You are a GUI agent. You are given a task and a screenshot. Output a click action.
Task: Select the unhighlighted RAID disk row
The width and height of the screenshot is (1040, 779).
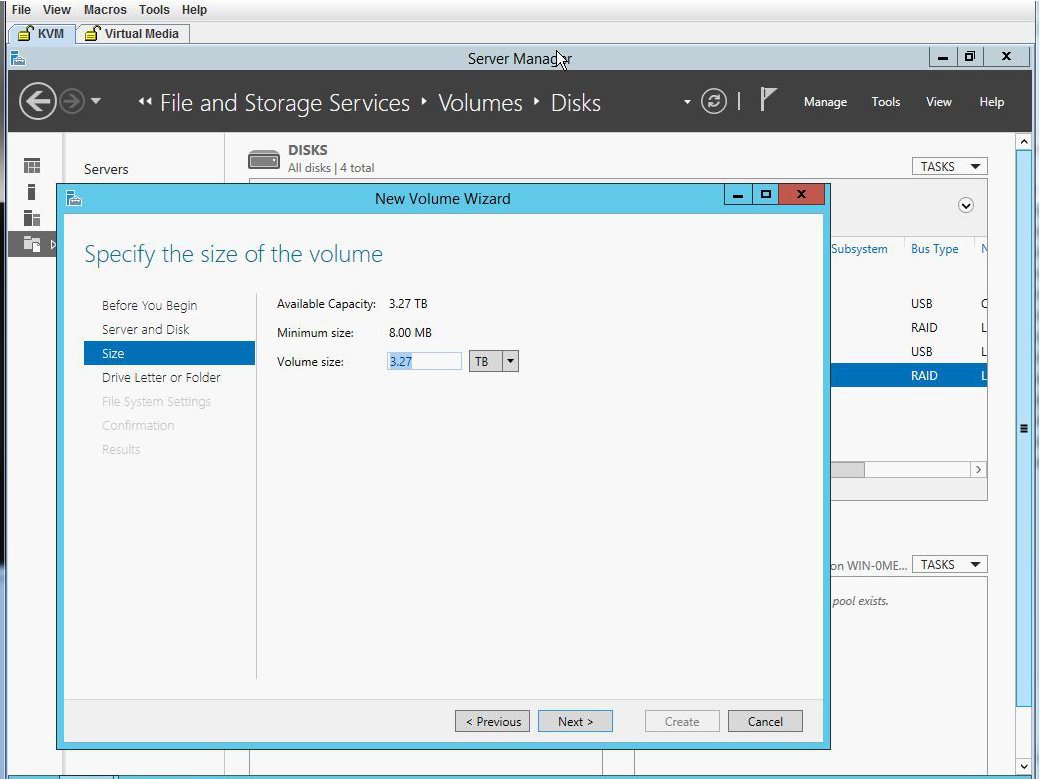click(x=909, y=327)
